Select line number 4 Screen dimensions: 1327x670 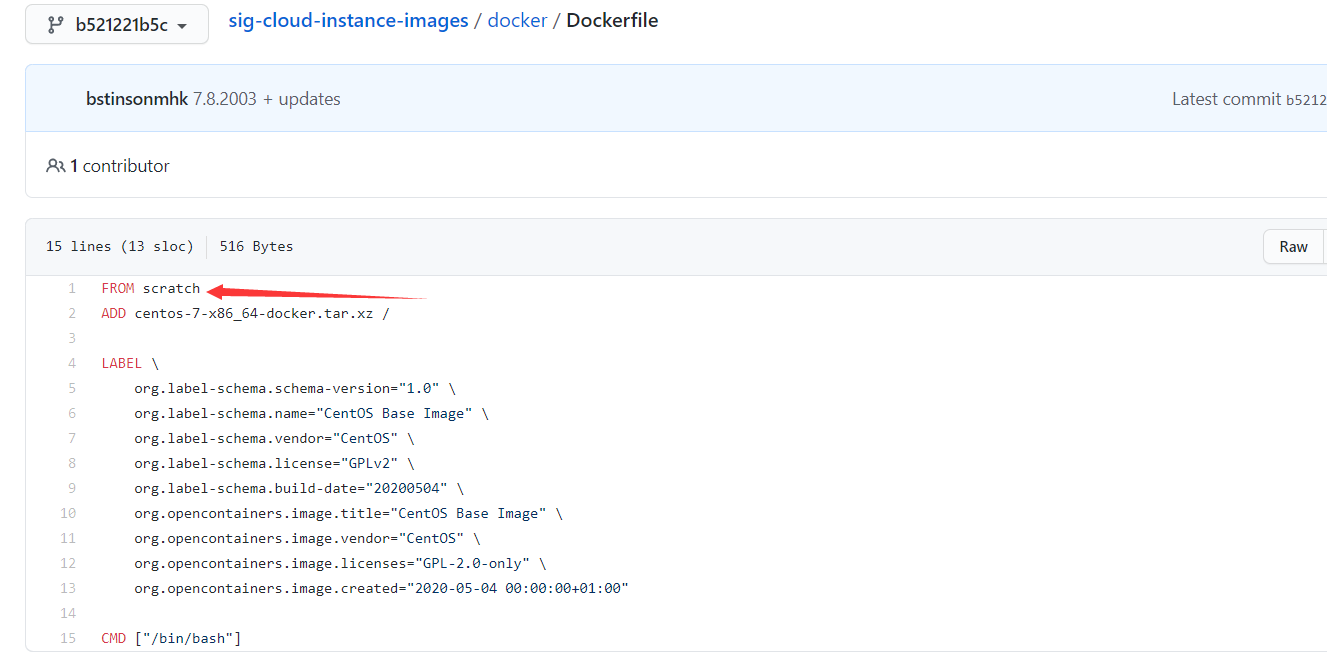click(x=71, y=363)
